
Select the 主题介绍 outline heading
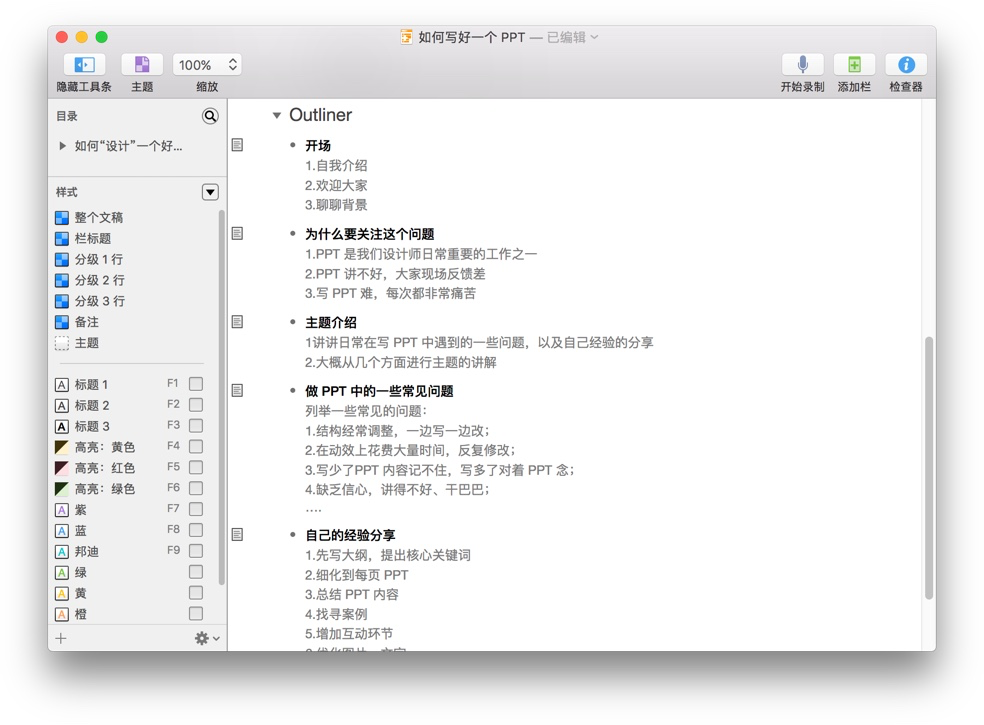(x=331, y=323)
